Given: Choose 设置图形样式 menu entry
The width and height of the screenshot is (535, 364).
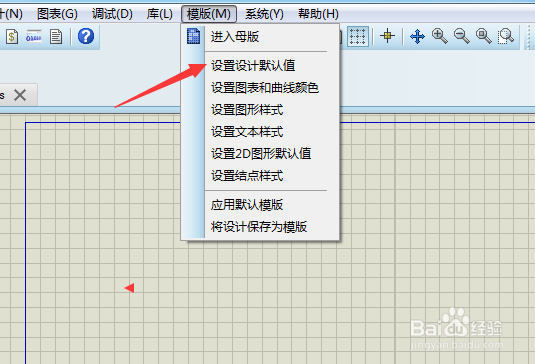Looking at the screenshot, I should point(261,110).
